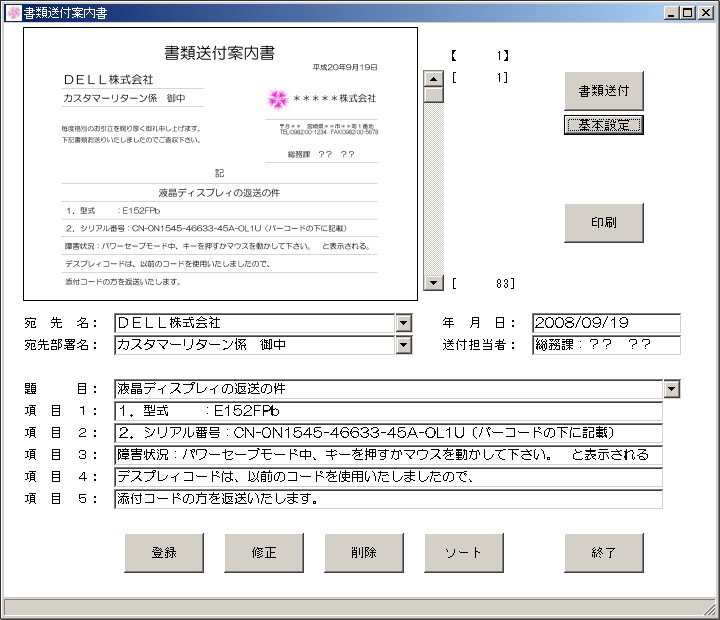Click the 年月日 date field

pos(606,323)
